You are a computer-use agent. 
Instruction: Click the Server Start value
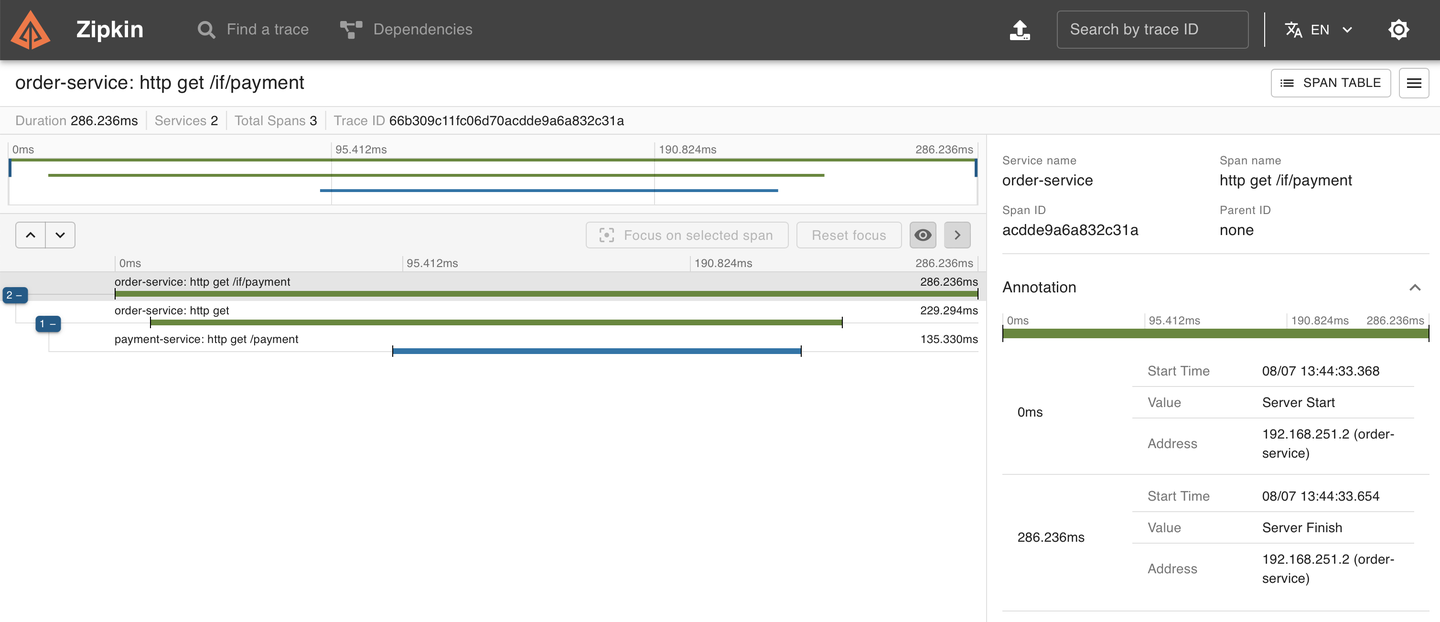coord(1298,402)
